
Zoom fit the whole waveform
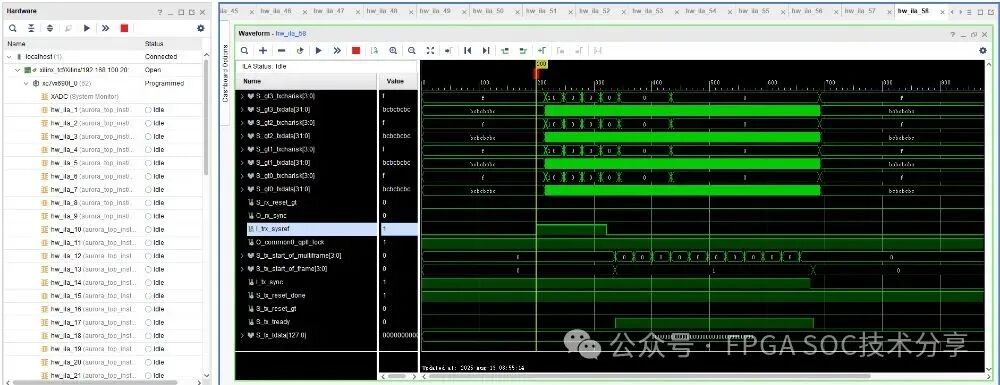(430, 50)
